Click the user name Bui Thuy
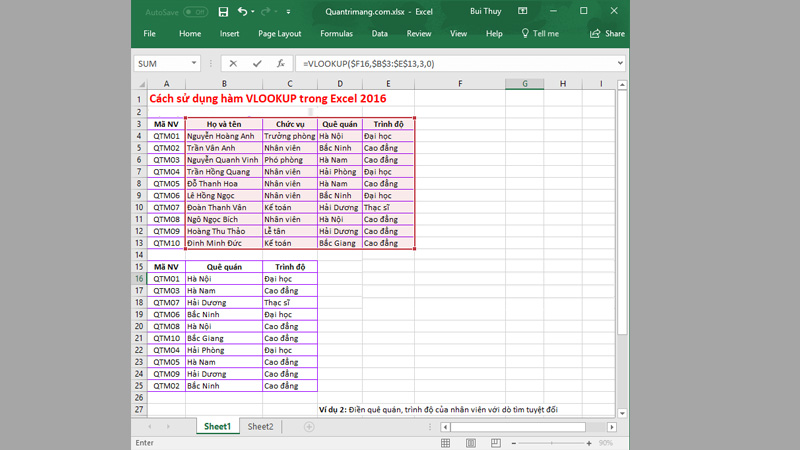 click(486, 11)
